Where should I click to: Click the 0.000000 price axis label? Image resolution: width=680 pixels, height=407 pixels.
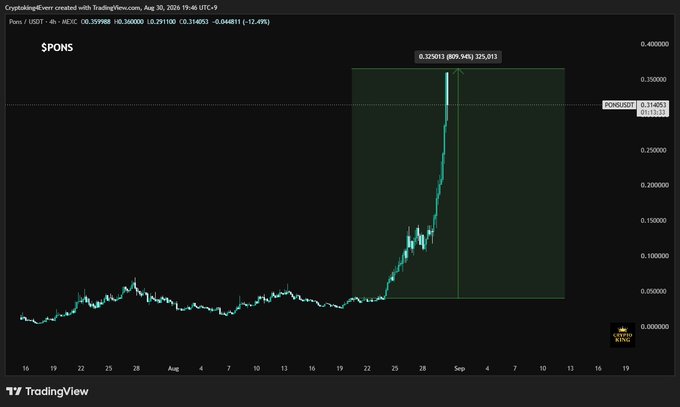point(654,326)
